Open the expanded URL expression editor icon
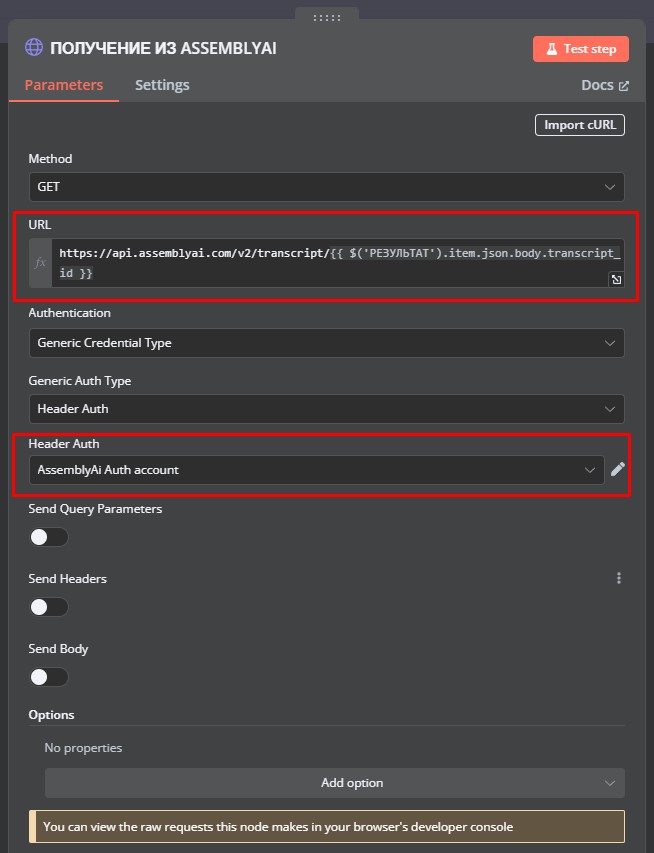654x853 pixels. tap(616, 279)
